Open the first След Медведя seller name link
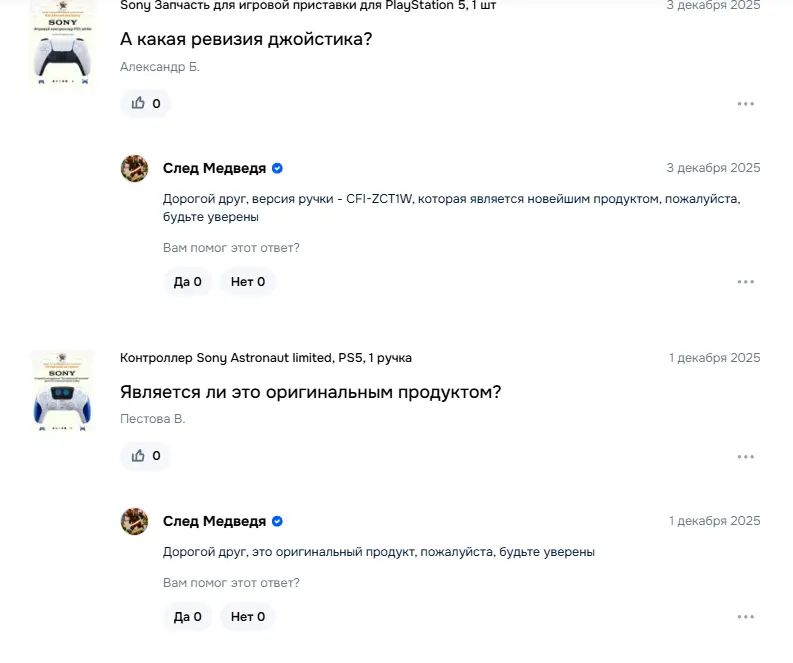The image size is (793, 663). (214, 168)
